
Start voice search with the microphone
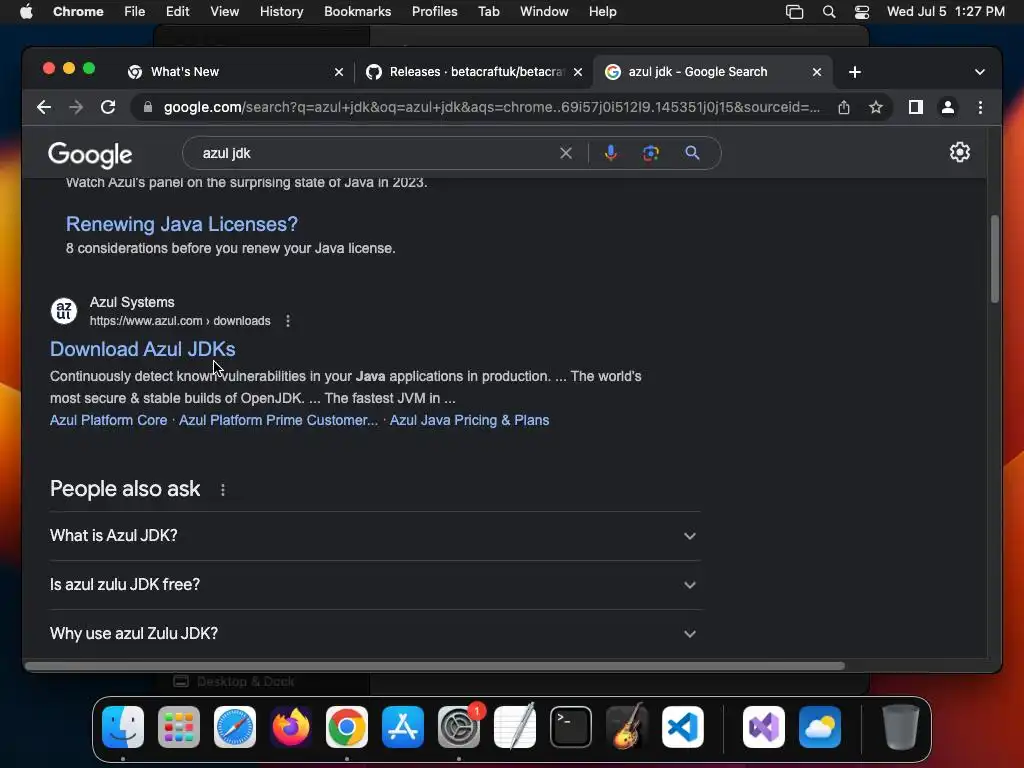coord(611,153)
